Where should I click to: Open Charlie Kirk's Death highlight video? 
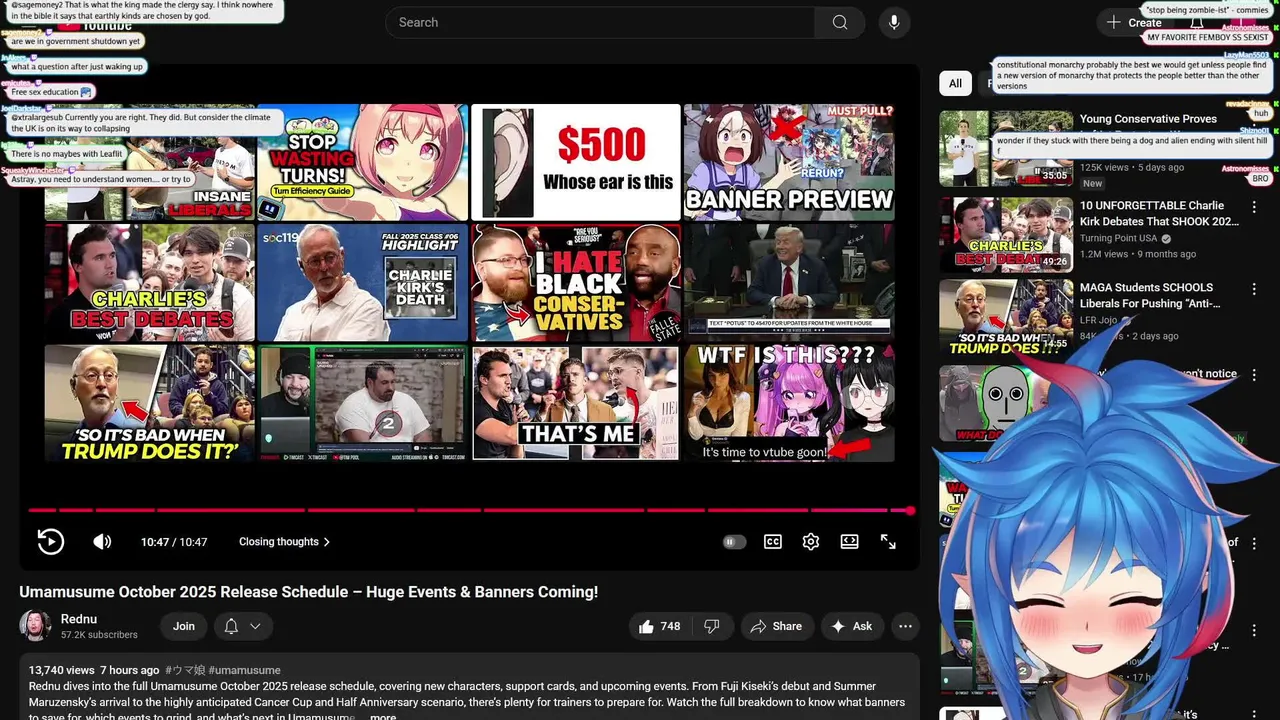coord(362,283)
